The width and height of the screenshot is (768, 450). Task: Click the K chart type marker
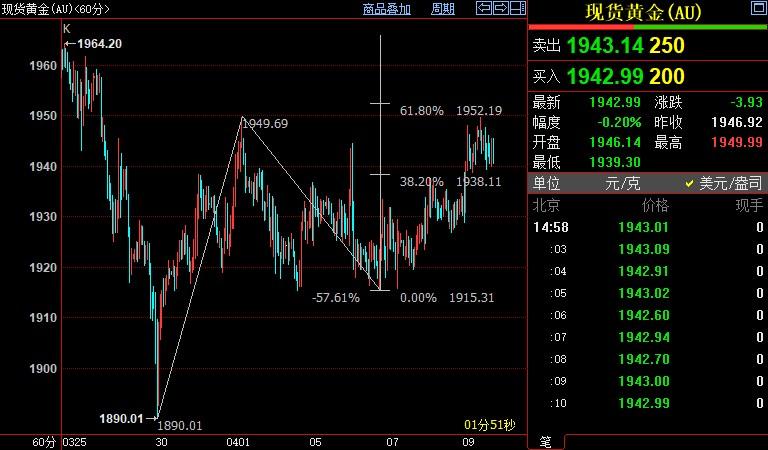pos(67,29)
